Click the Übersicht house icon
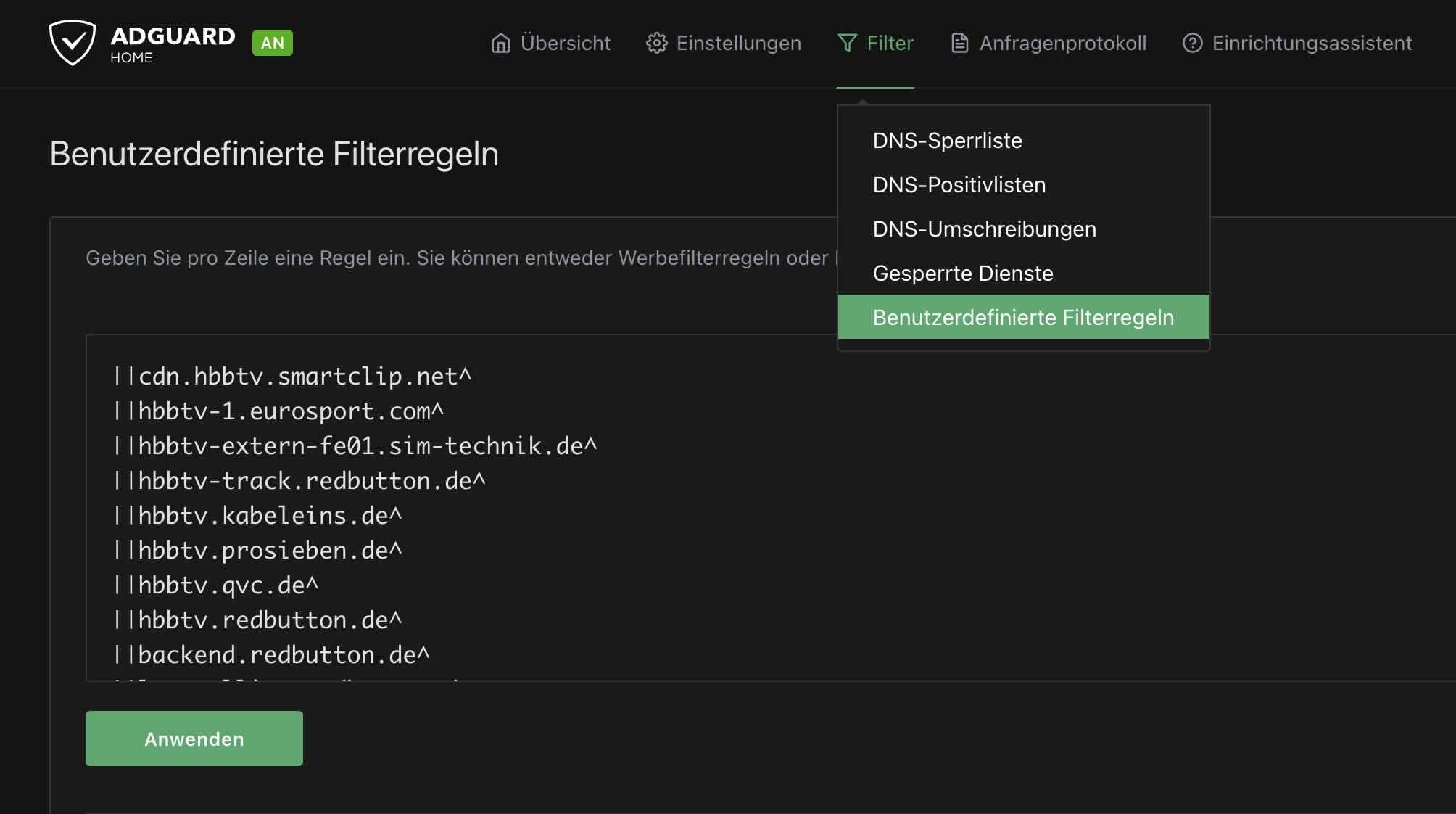The height and width of the screenshot is (814, 1456). point(501,44)
